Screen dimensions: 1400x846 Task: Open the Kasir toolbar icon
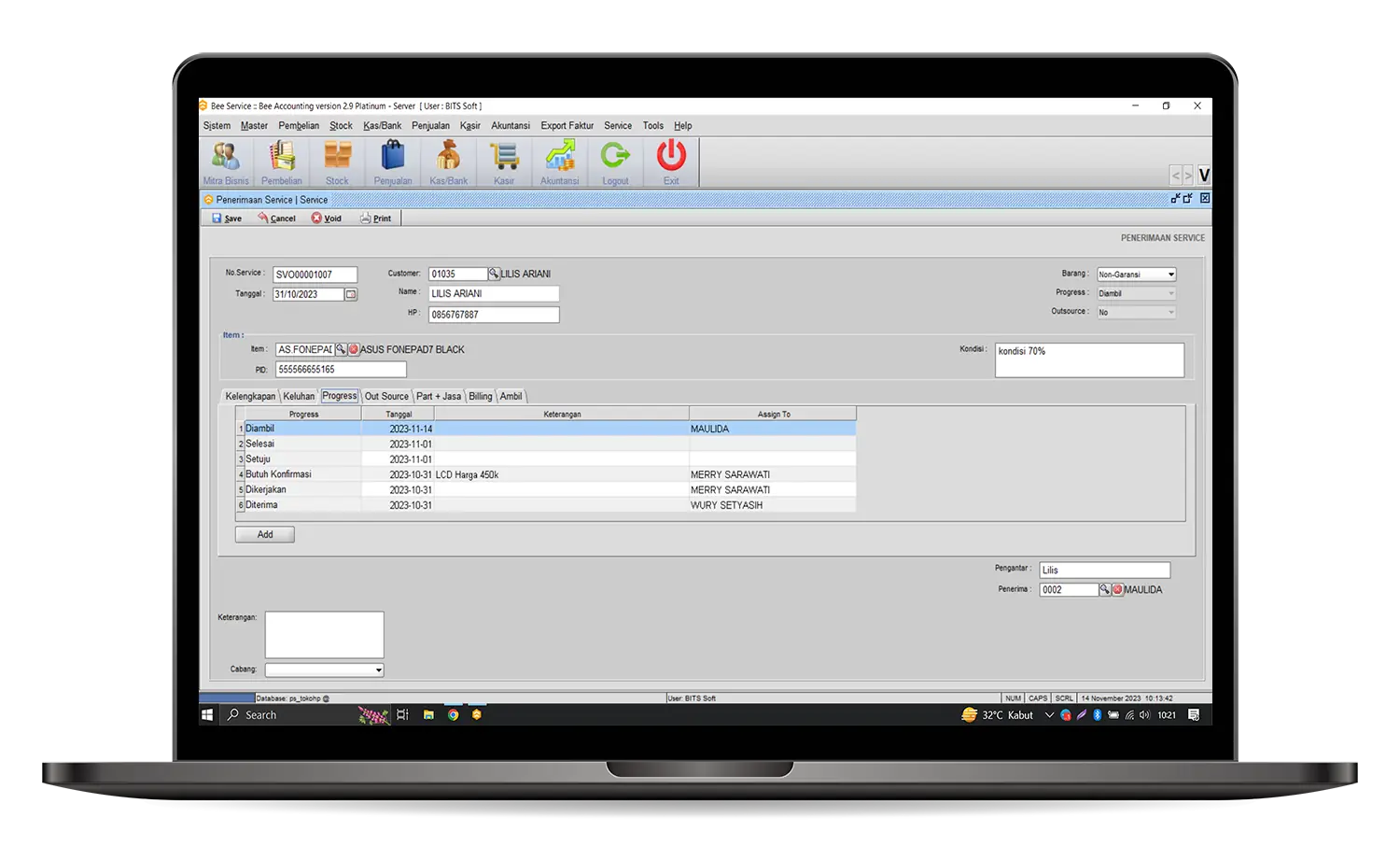504,162
